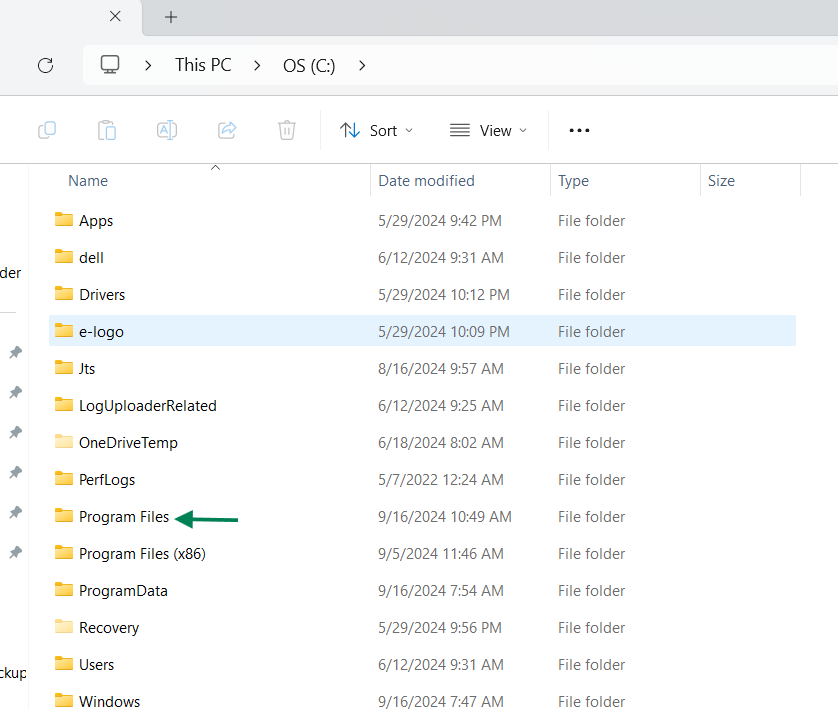Click File folder type in Recovery row
This screenshot has width=838, height=710.
[x=592, y=628]
